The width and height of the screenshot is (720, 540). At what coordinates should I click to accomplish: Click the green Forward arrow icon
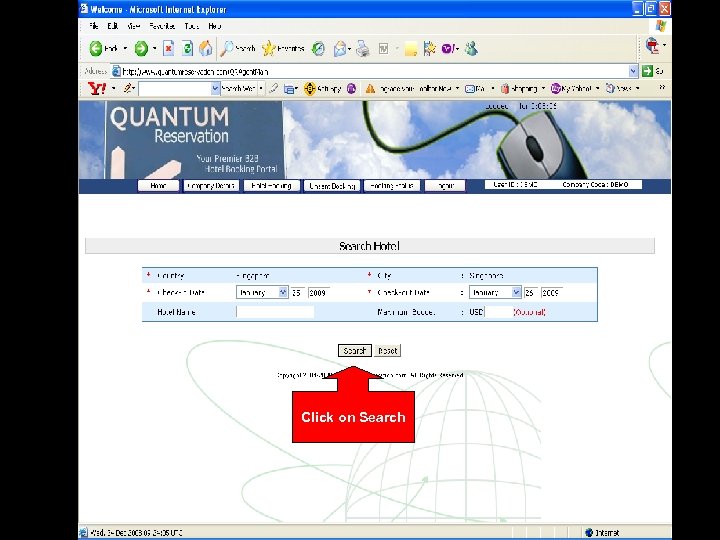coord(141,48)
